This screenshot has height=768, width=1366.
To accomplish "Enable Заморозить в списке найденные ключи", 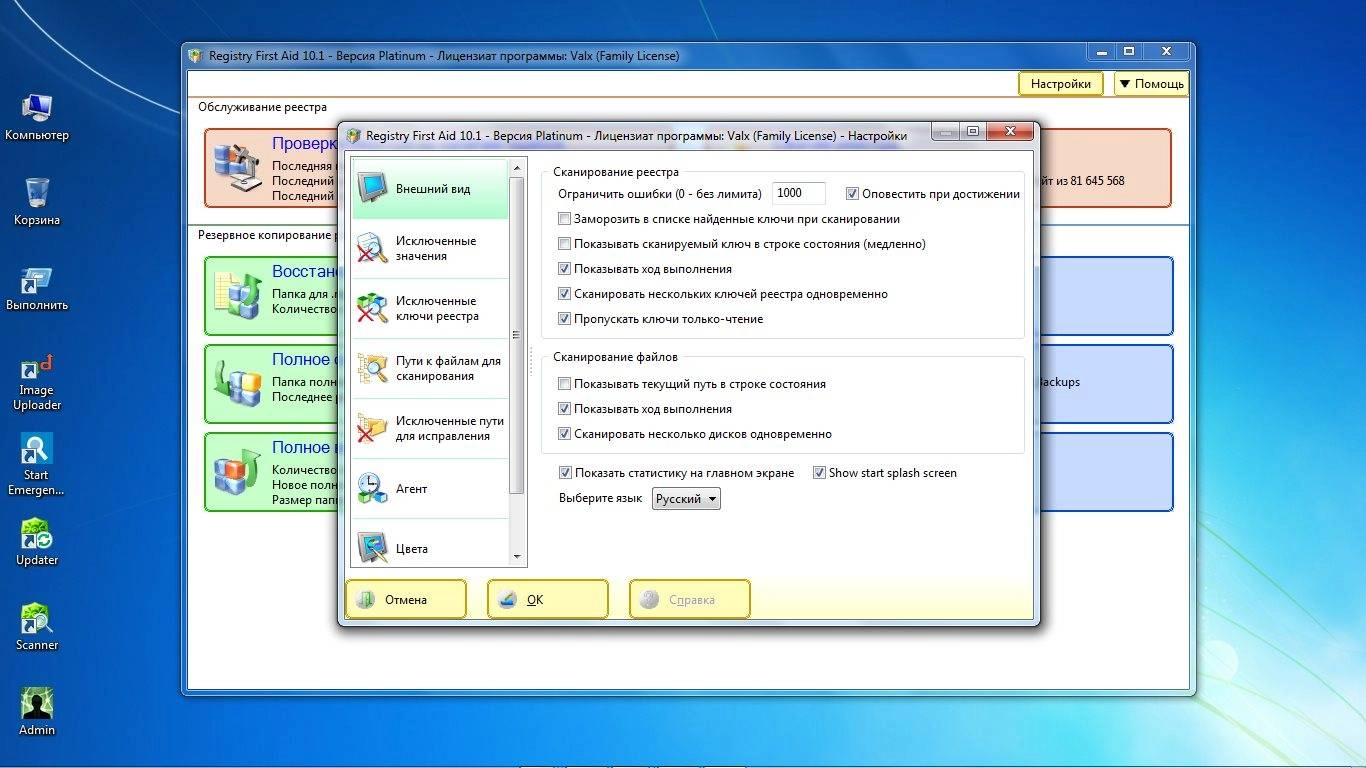I will 565,219.
